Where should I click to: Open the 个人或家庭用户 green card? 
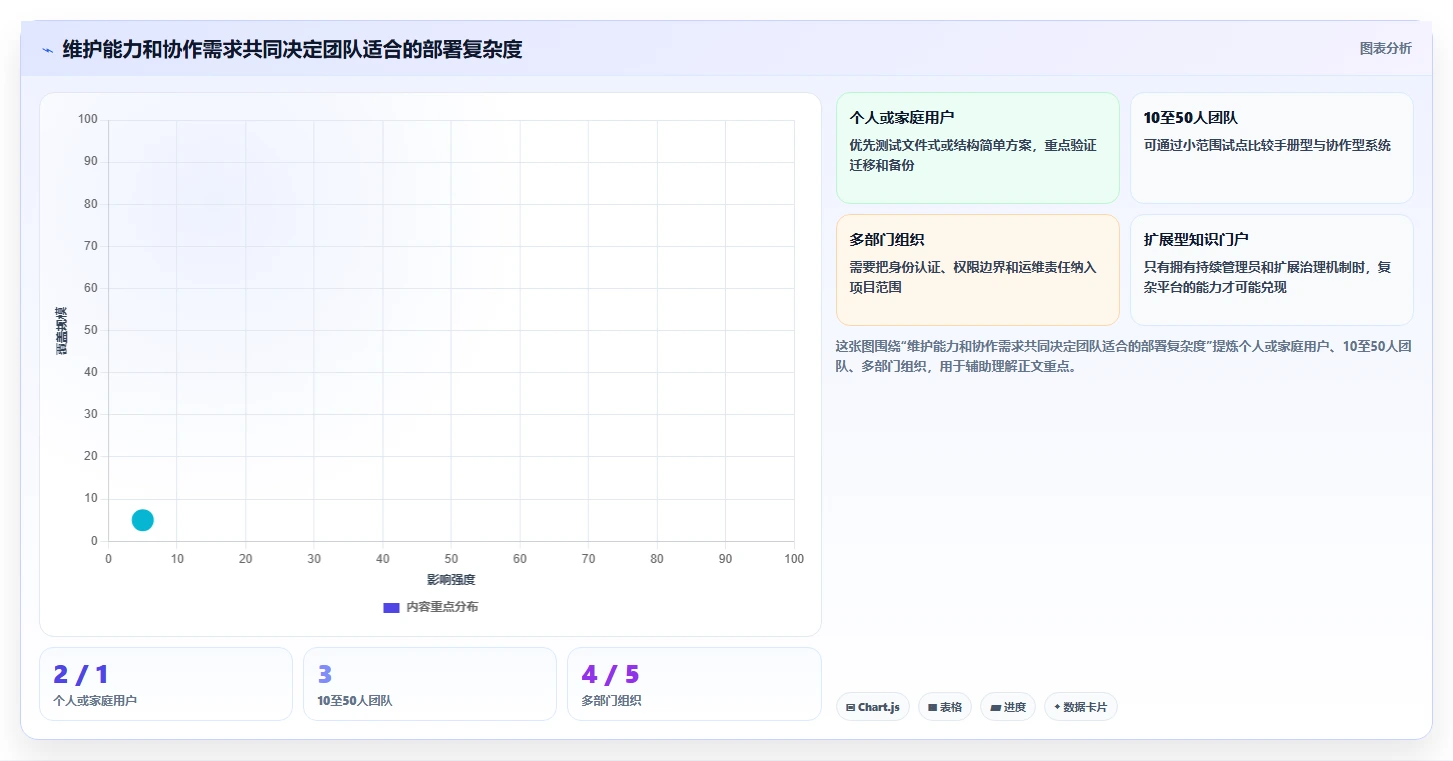click(x=977, y=148)
